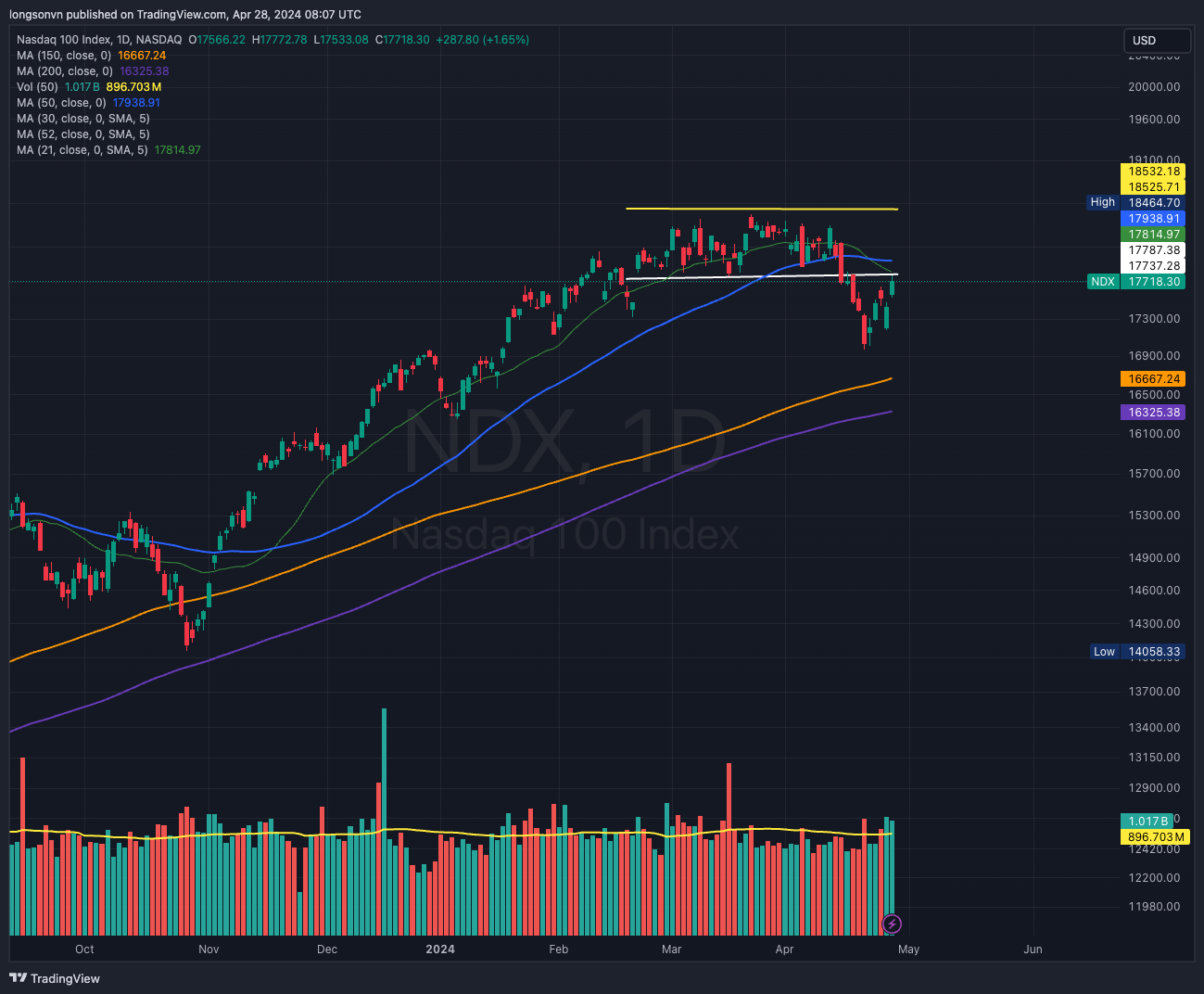Click the Apr label on time axis
This screenshot has width=1204, height=994.
784,949
